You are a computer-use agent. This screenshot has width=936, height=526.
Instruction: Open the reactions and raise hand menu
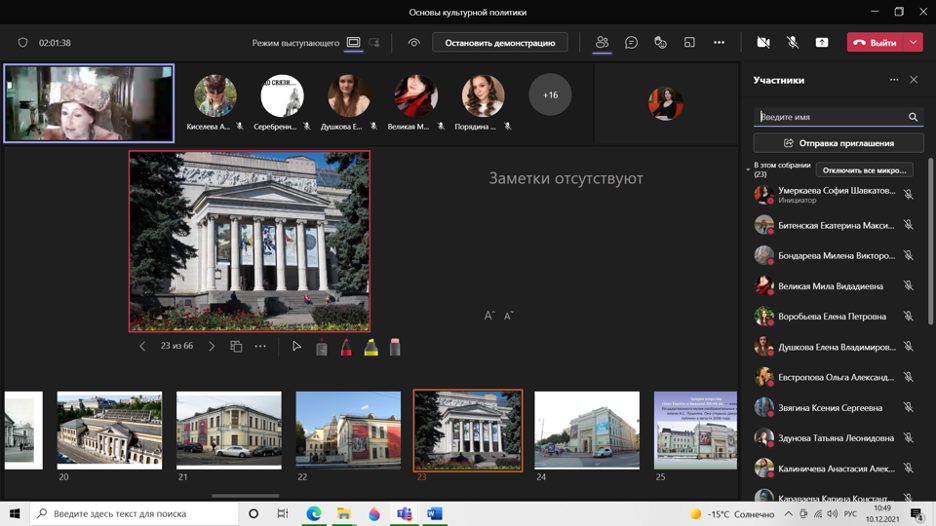coord(660,43)
